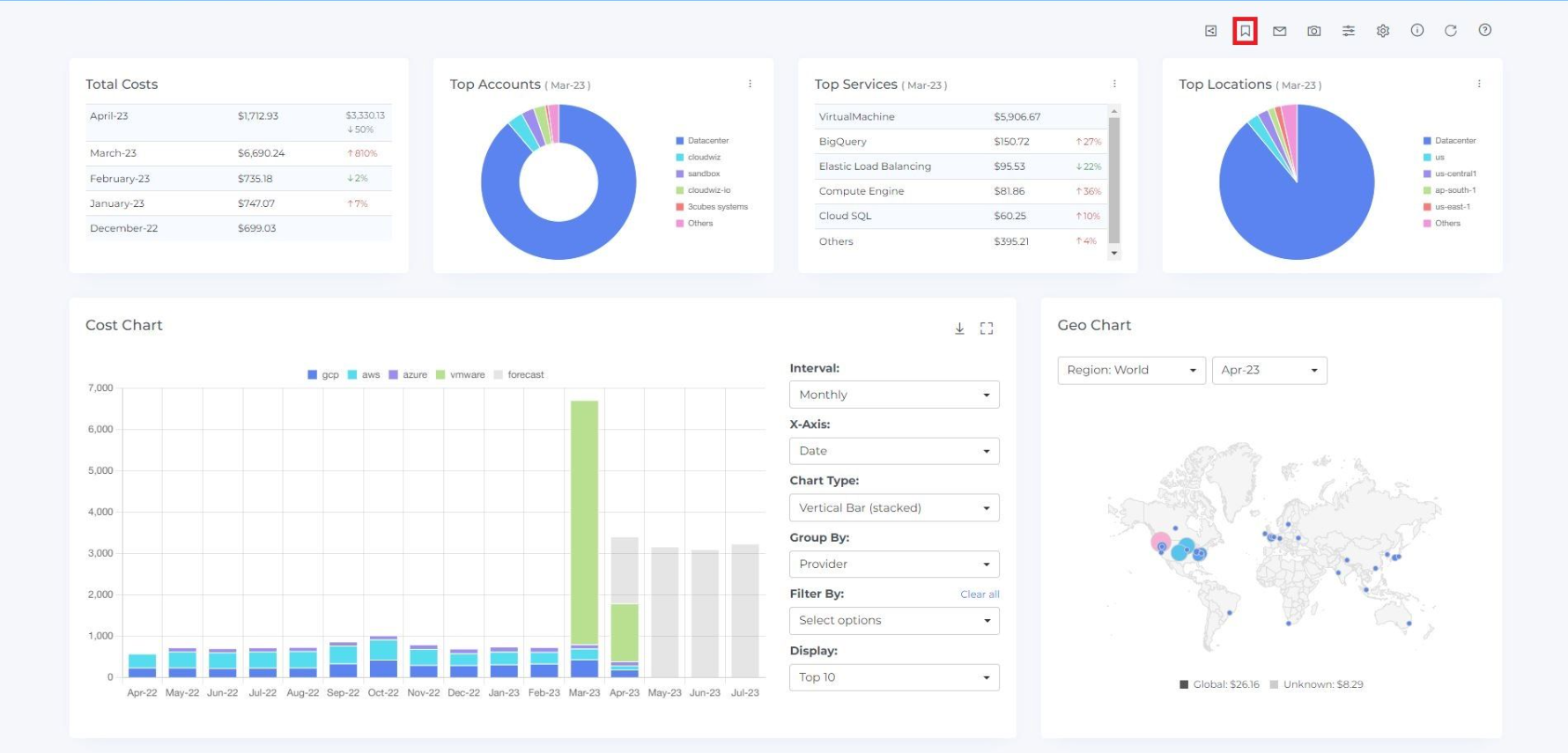Expand the Region: World dropdown
Screen dimensions: 1568x753
1131,370
